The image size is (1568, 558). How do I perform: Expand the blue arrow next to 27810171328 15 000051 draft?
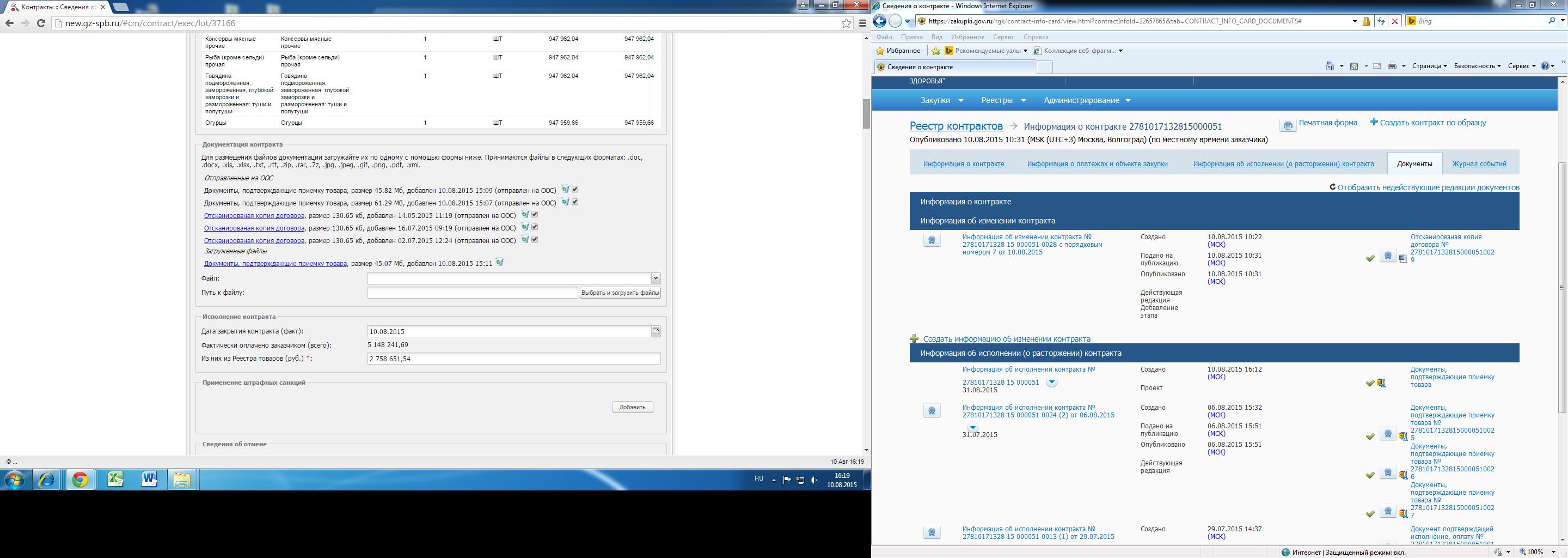pos(1052,383)
